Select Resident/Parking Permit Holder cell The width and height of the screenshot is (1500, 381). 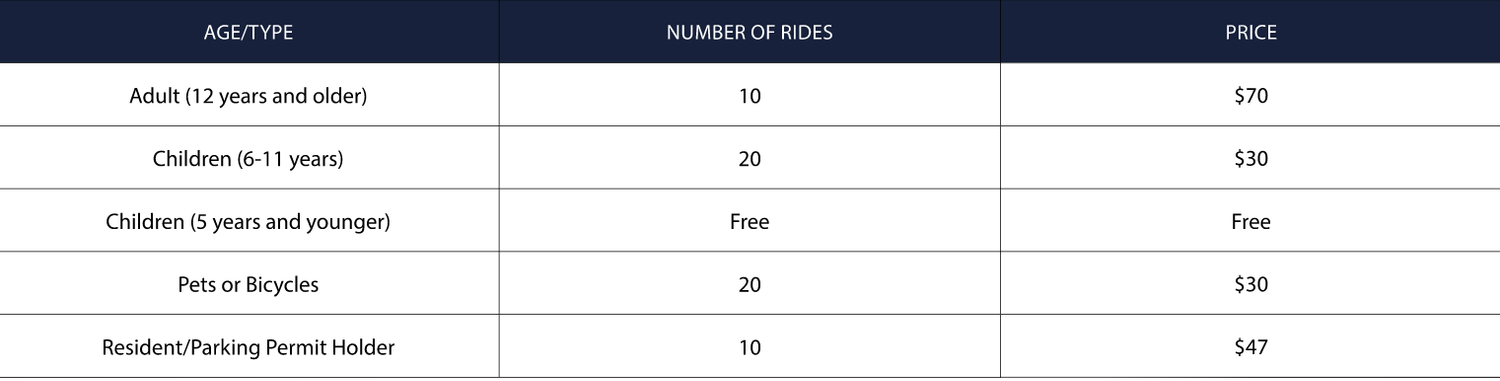coord(249,348)
